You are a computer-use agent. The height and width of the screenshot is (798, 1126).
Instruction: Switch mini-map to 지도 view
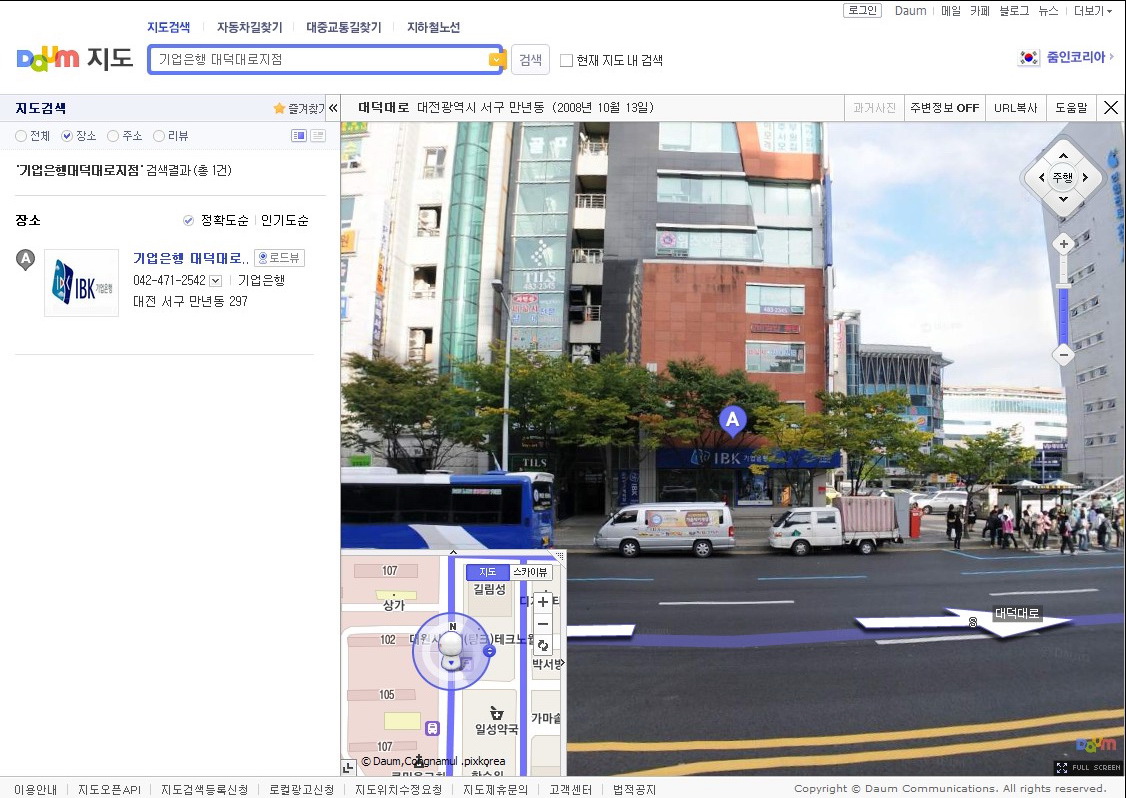tap(488, 572)
